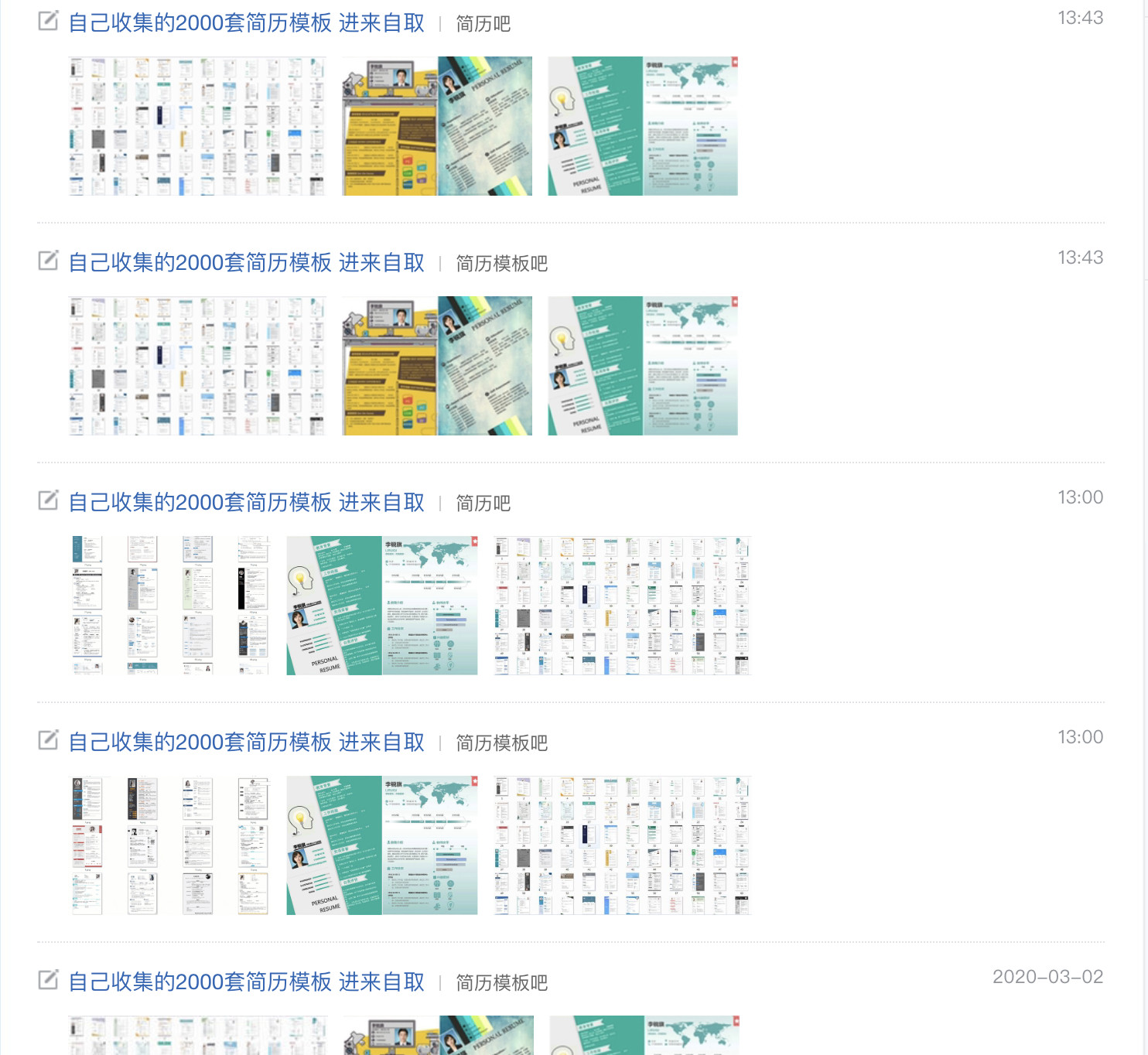Open the yellow resume thumbnail in the first post

click(x=437, y=126)
